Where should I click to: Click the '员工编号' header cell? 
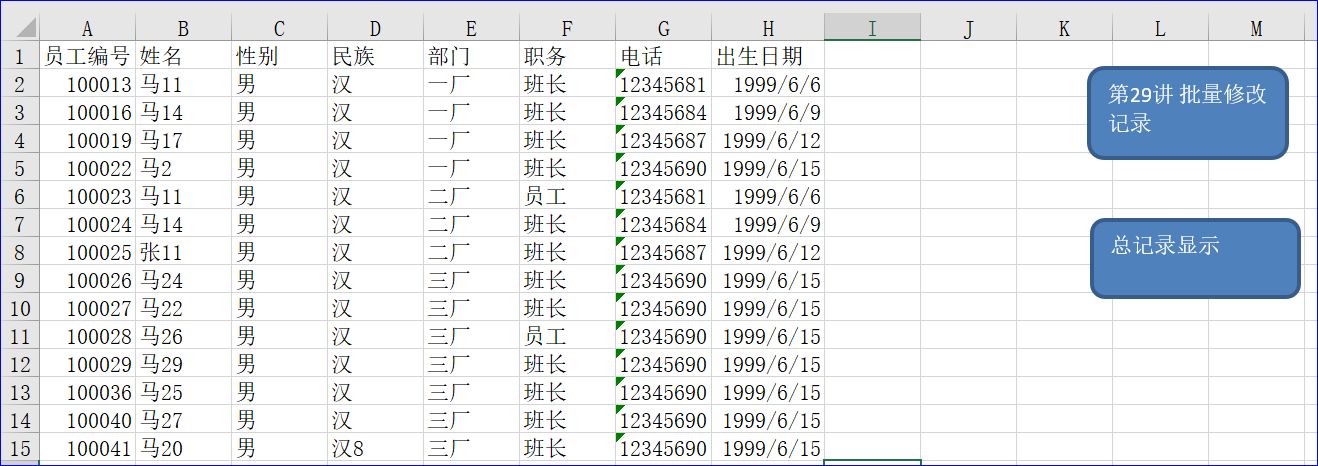[88, 56]
